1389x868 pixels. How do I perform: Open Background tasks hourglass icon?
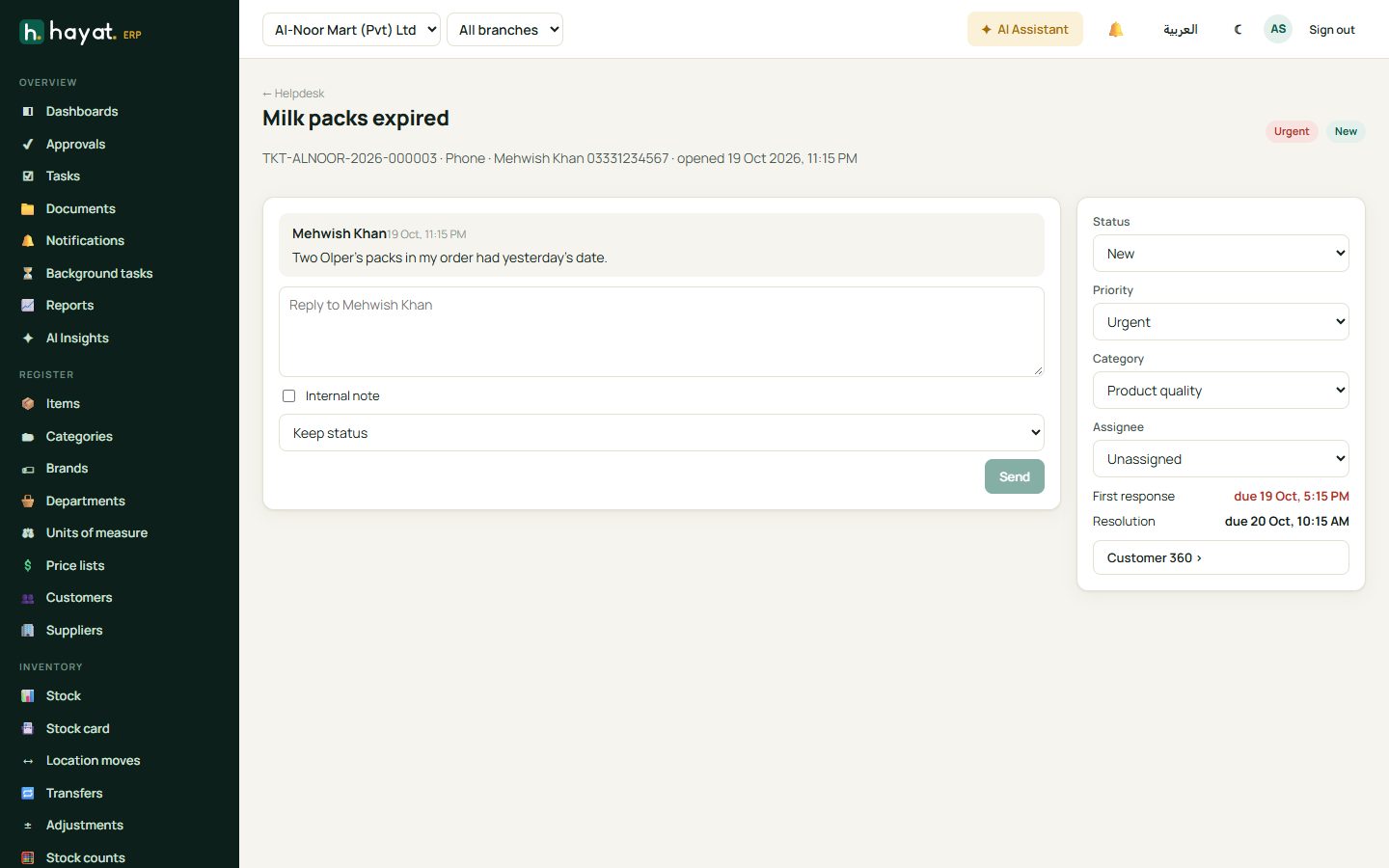click(28, 274)
